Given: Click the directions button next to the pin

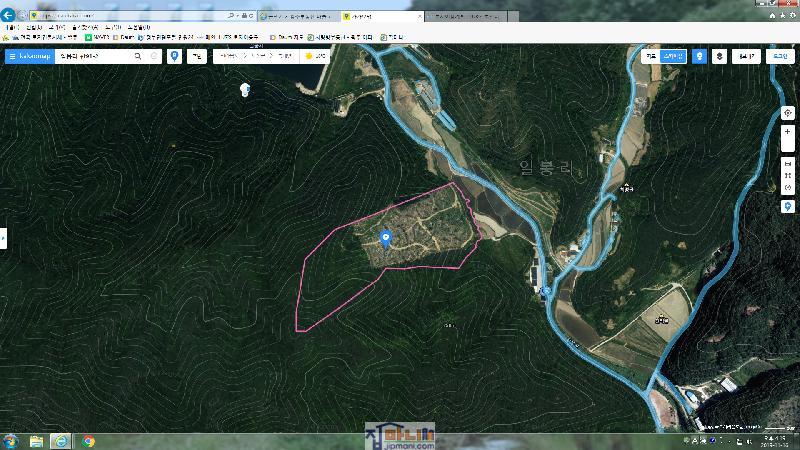Looking at the screenshot, I should tap(196, 57).
